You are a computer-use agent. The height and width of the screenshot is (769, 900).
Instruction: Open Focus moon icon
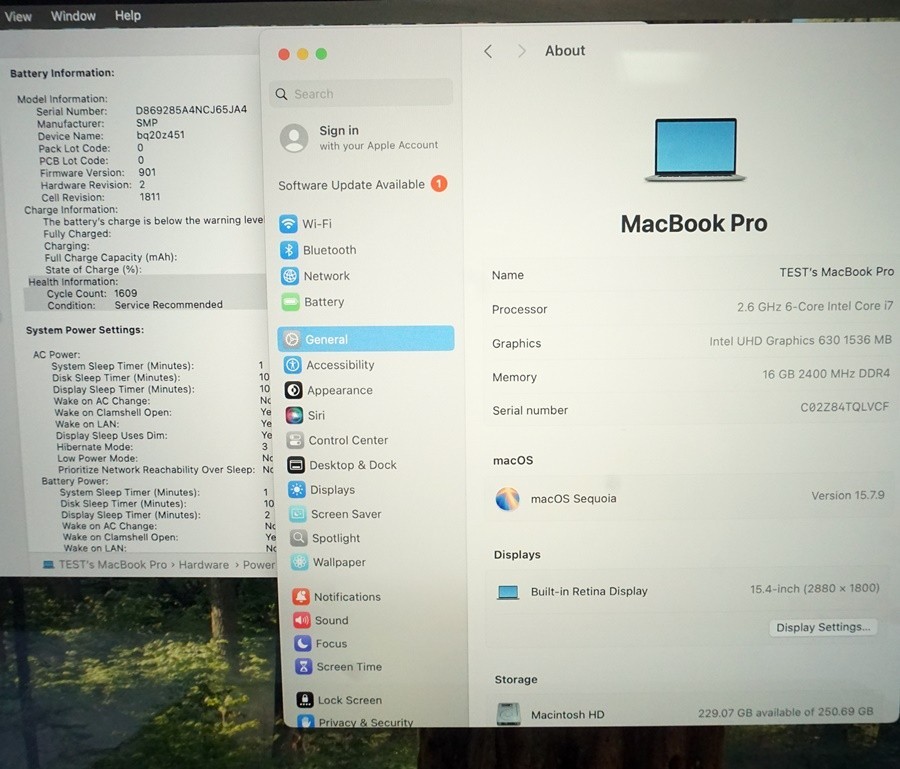point(302,643)
